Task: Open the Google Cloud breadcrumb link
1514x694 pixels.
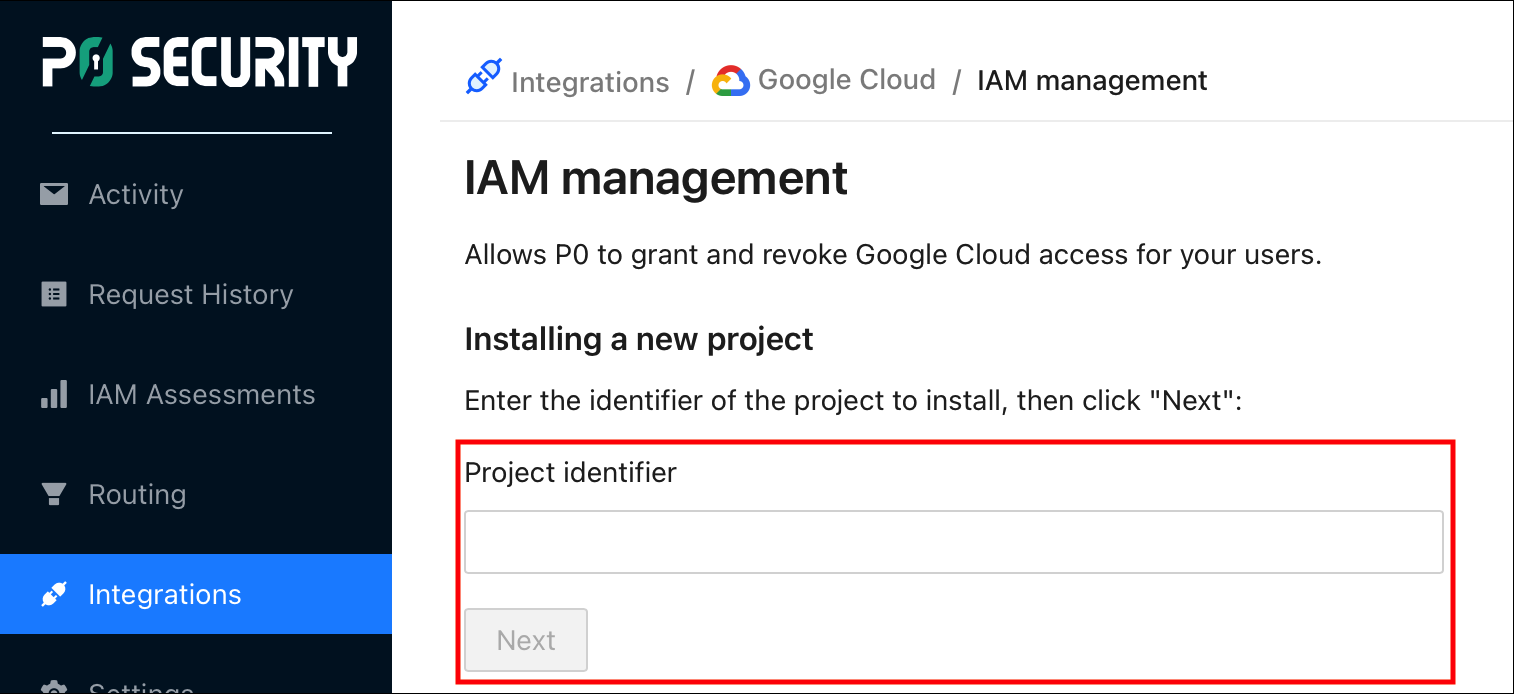Action: 846,80
